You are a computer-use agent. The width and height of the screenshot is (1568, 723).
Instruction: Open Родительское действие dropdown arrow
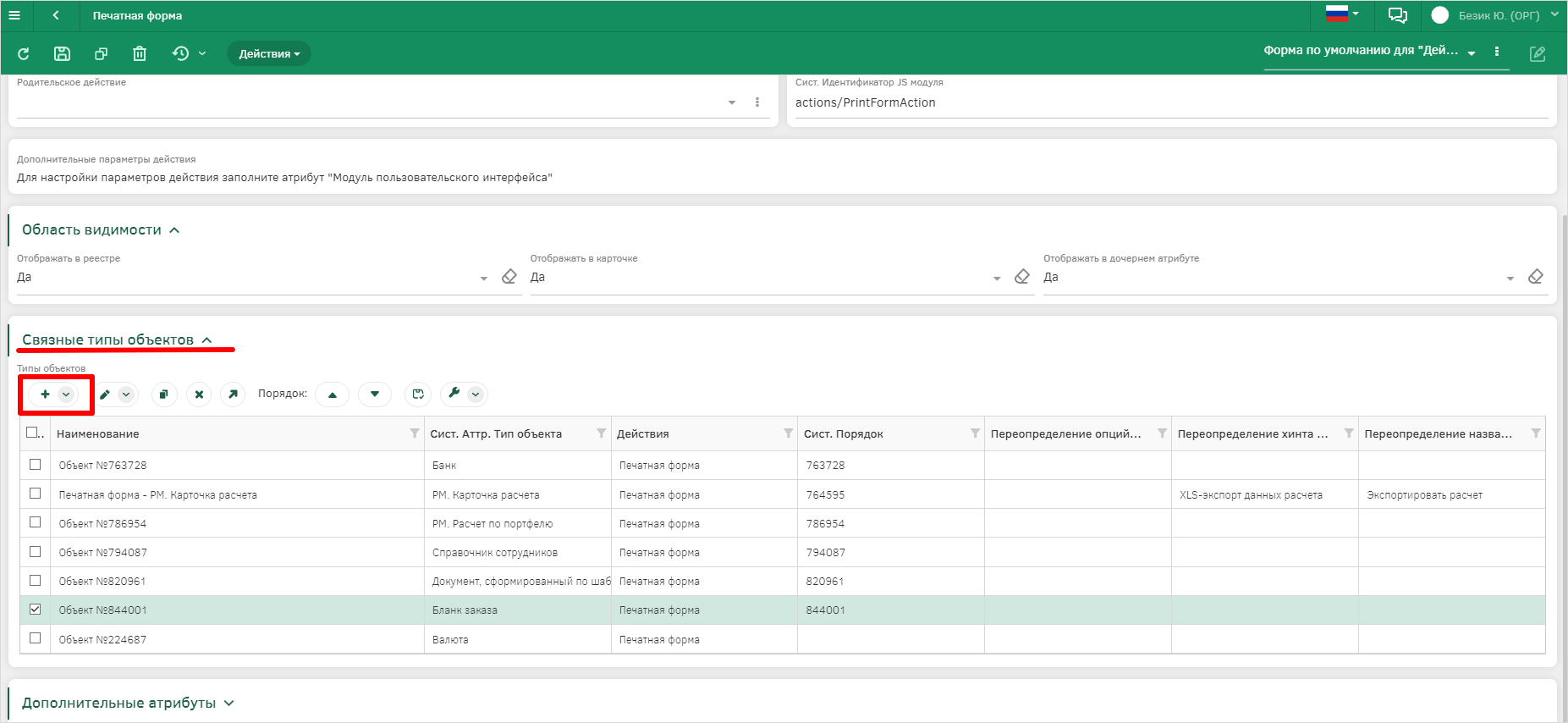click(x=732, y=102)
